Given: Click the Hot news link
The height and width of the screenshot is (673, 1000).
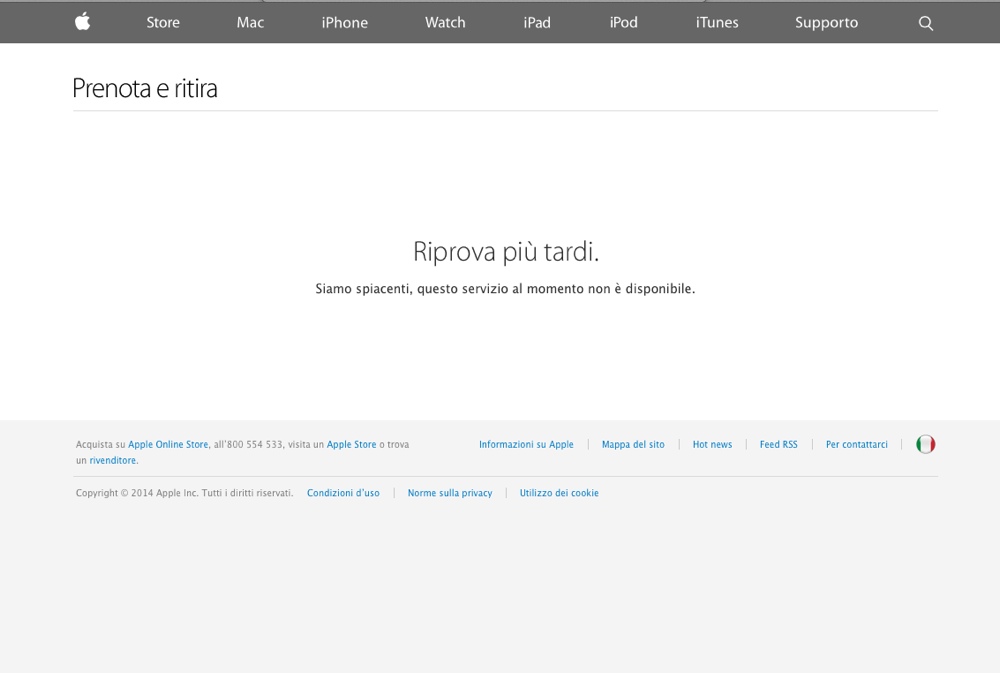Looking at the screenshot, I should coord(712,444).
